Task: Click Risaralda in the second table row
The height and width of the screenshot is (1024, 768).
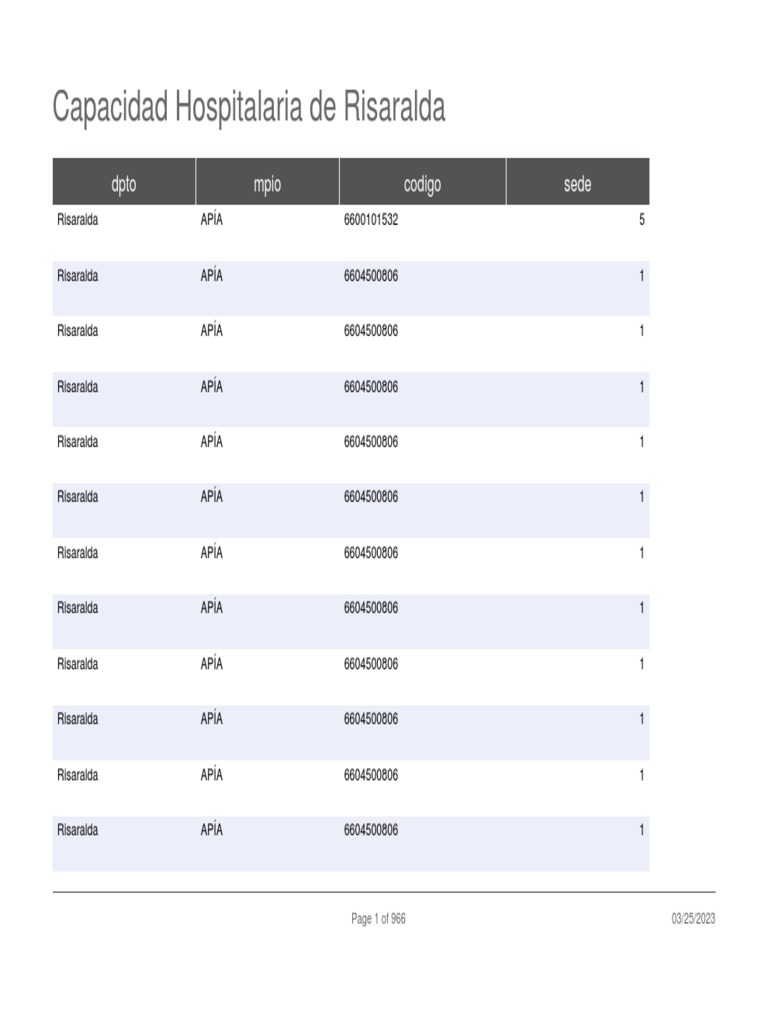Action: pyautogui.click(x=78, y=275)
